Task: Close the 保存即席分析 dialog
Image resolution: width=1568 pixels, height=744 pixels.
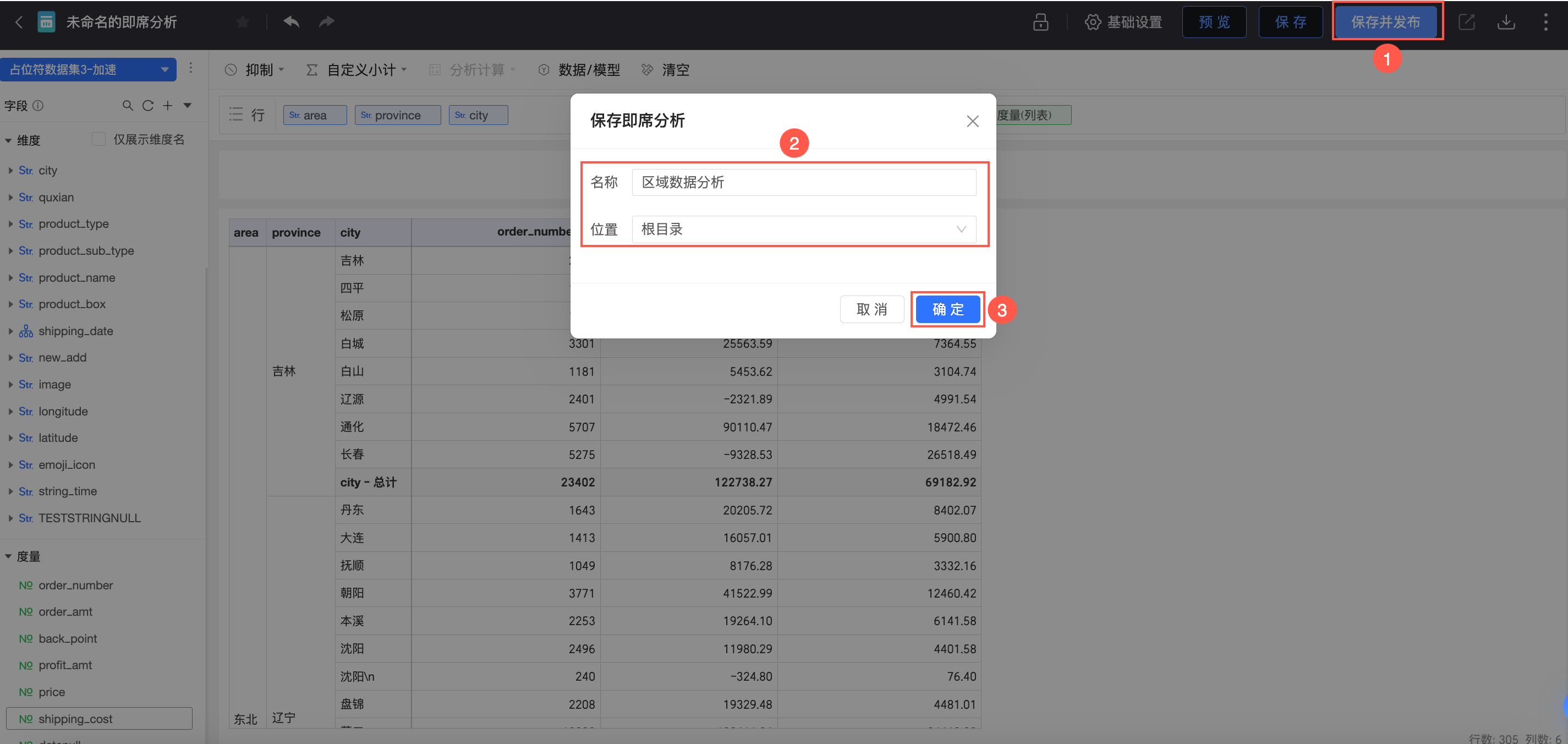Action: point(972,121)
